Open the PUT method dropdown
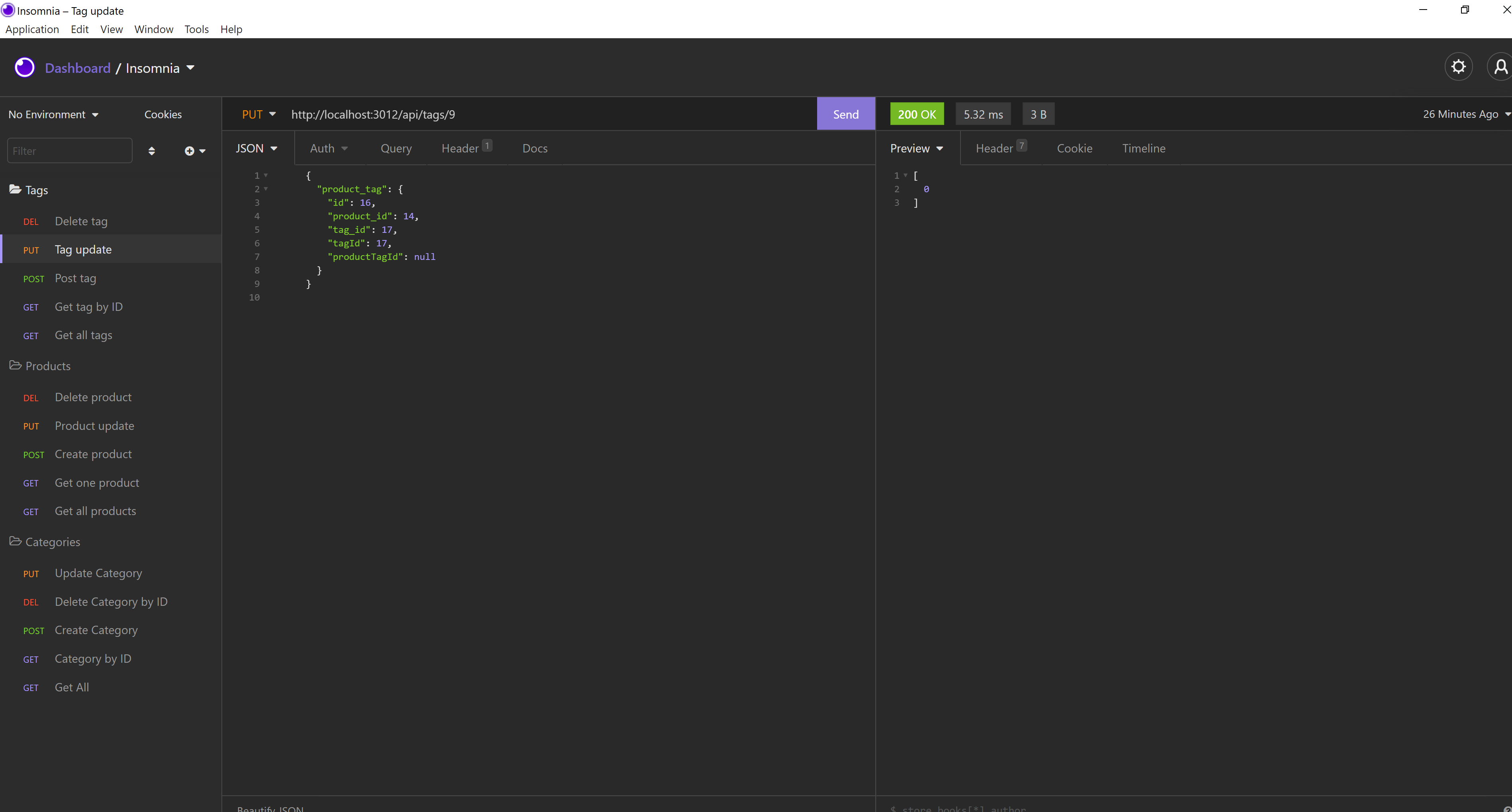Image resolution: width=1512 pixels, height=812 pixels. click(258, 114)
